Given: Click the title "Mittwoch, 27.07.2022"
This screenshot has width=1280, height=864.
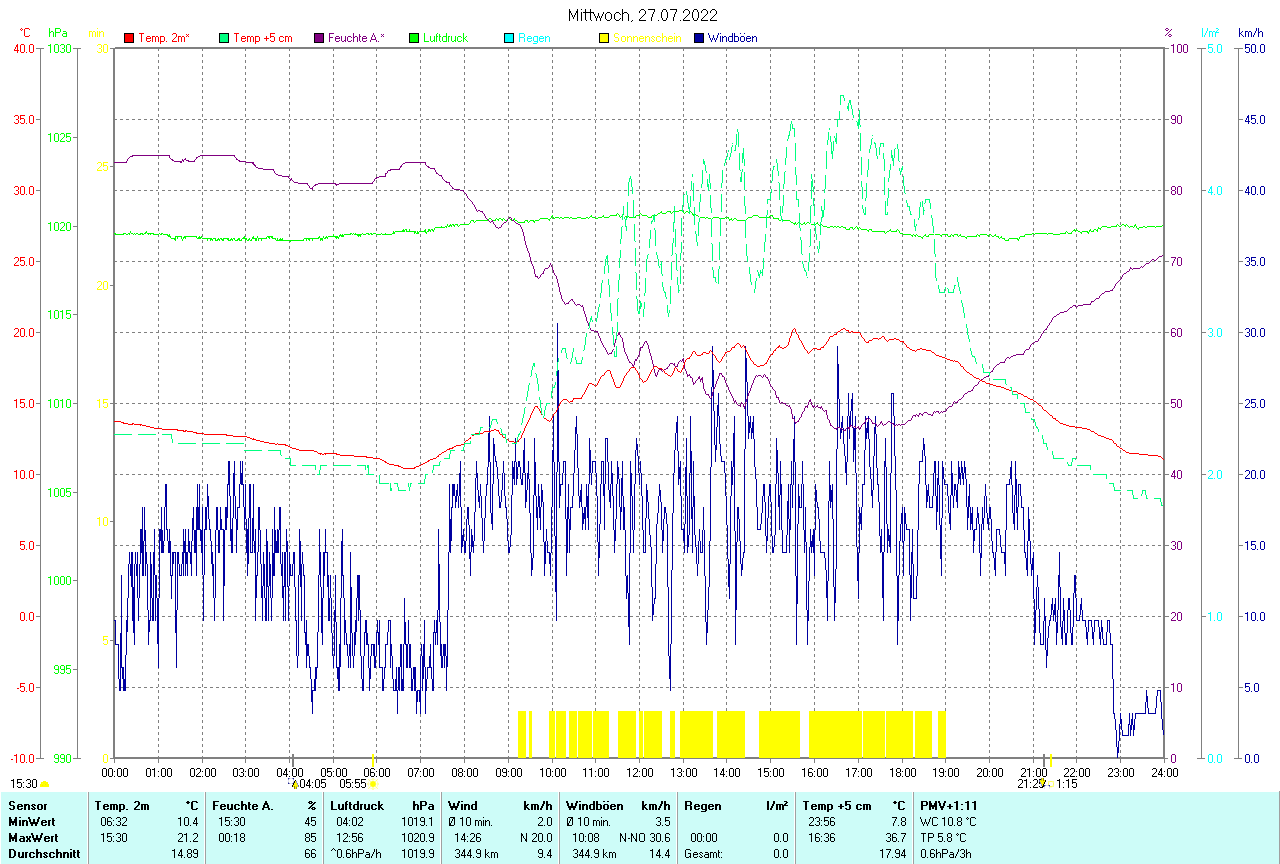Looking at the screenshot, I should click(643, 15).
